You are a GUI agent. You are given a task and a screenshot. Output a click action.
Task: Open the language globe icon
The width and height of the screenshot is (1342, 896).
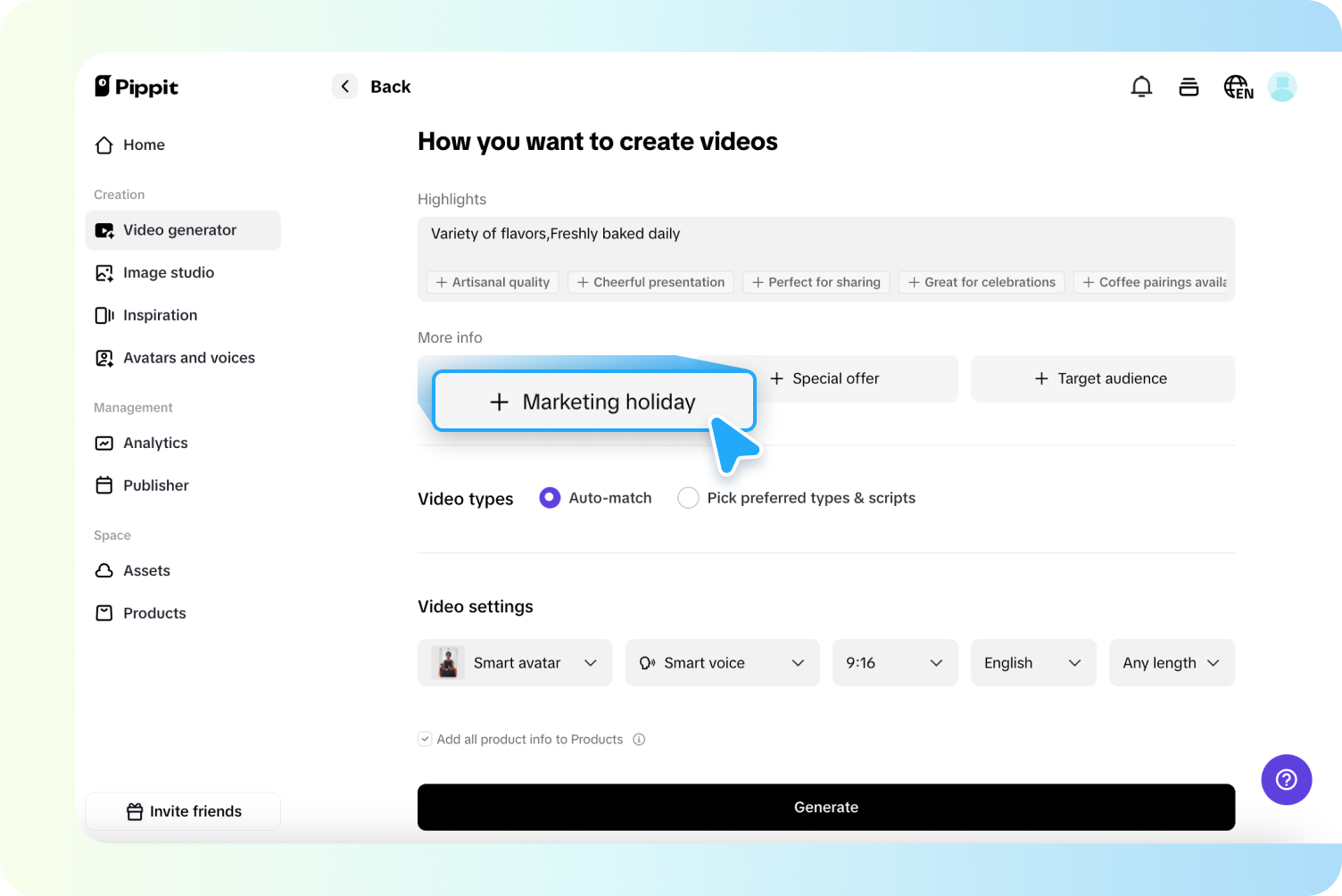[1238, 87]
